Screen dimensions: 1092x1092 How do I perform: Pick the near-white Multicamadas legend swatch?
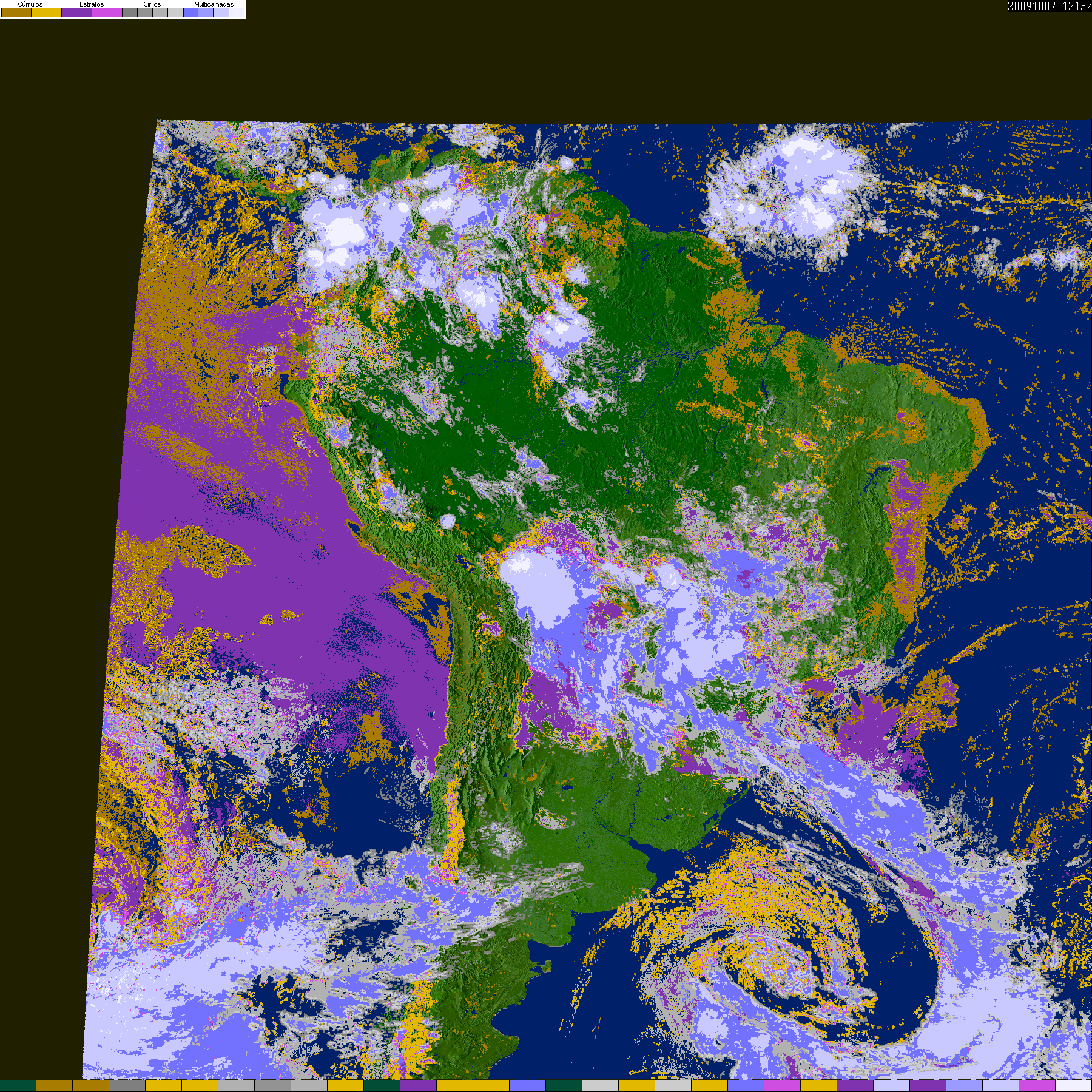point(236,13)
